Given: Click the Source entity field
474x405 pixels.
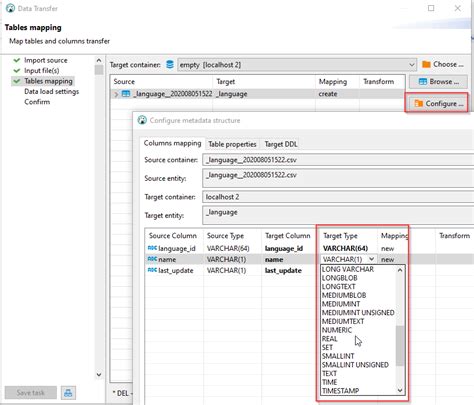Looking at the screenshot, I should [x=338, y=178].
